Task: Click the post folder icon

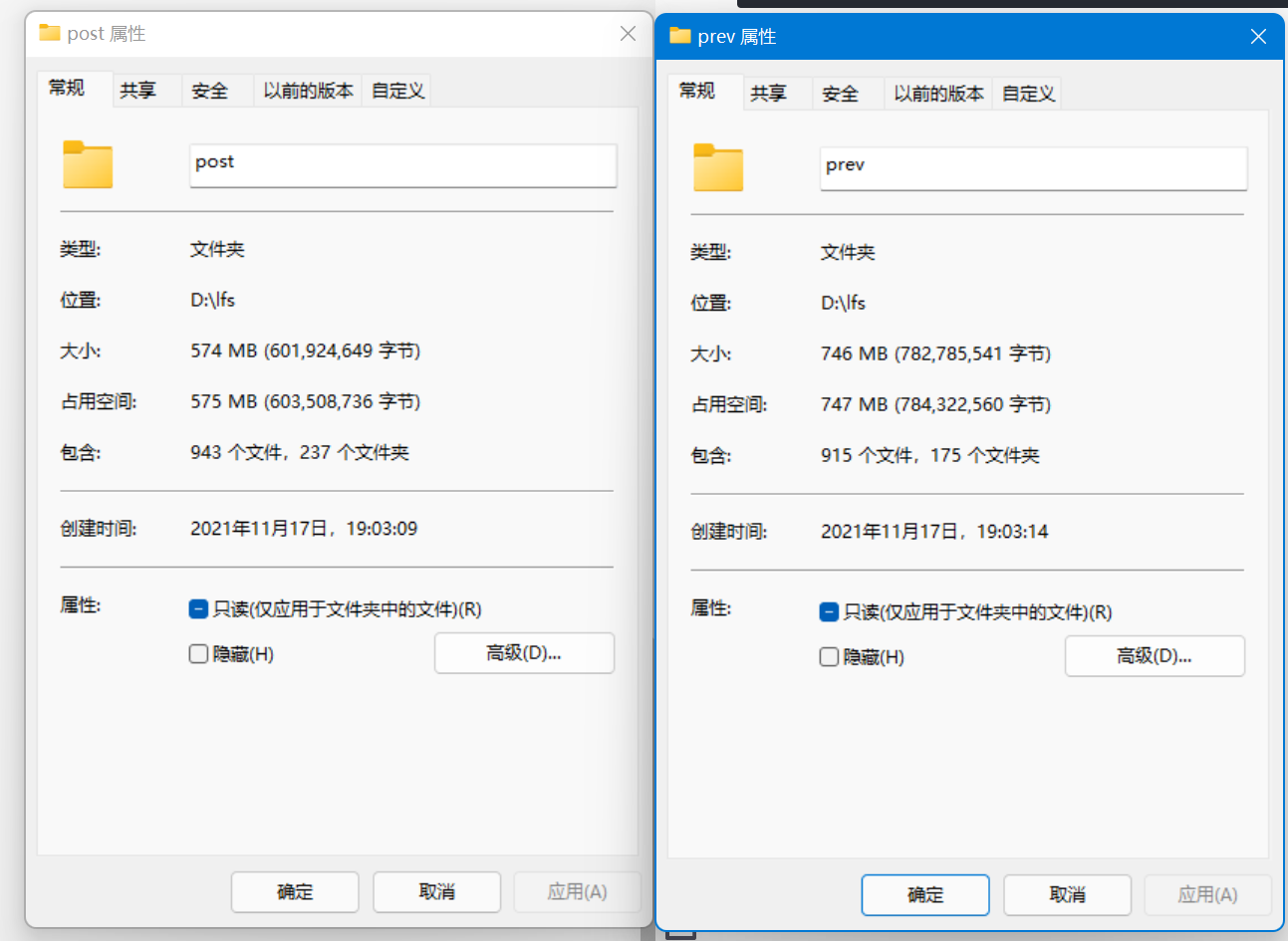Action: tap(88, 165)
